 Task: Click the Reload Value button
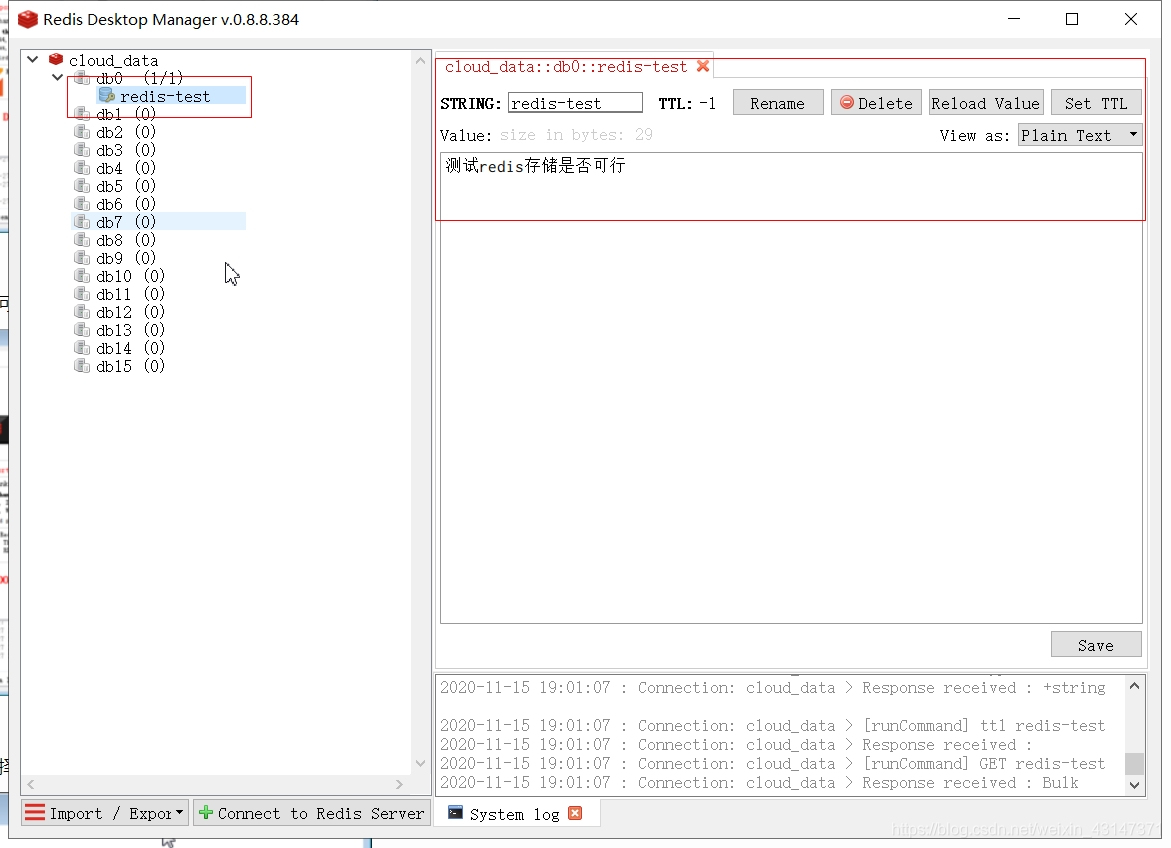(985, 103)
